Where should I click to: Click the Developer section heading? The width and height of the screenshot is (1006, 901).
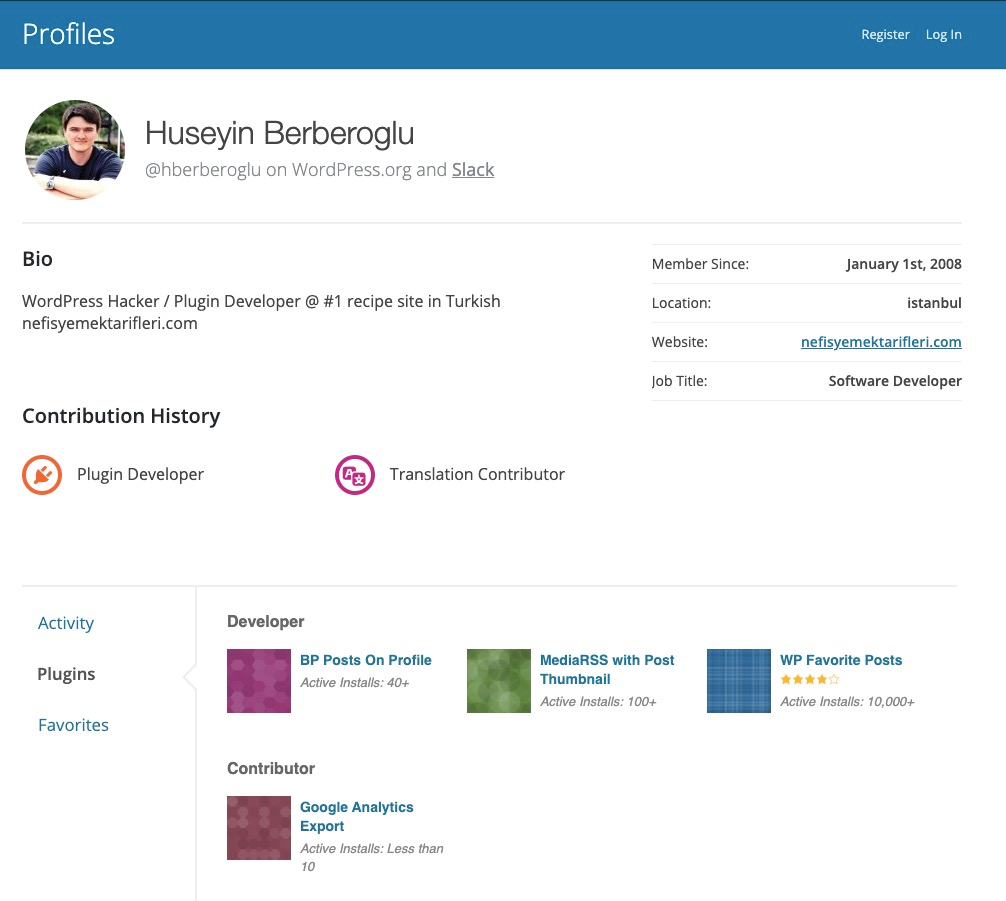coord(266,622)
